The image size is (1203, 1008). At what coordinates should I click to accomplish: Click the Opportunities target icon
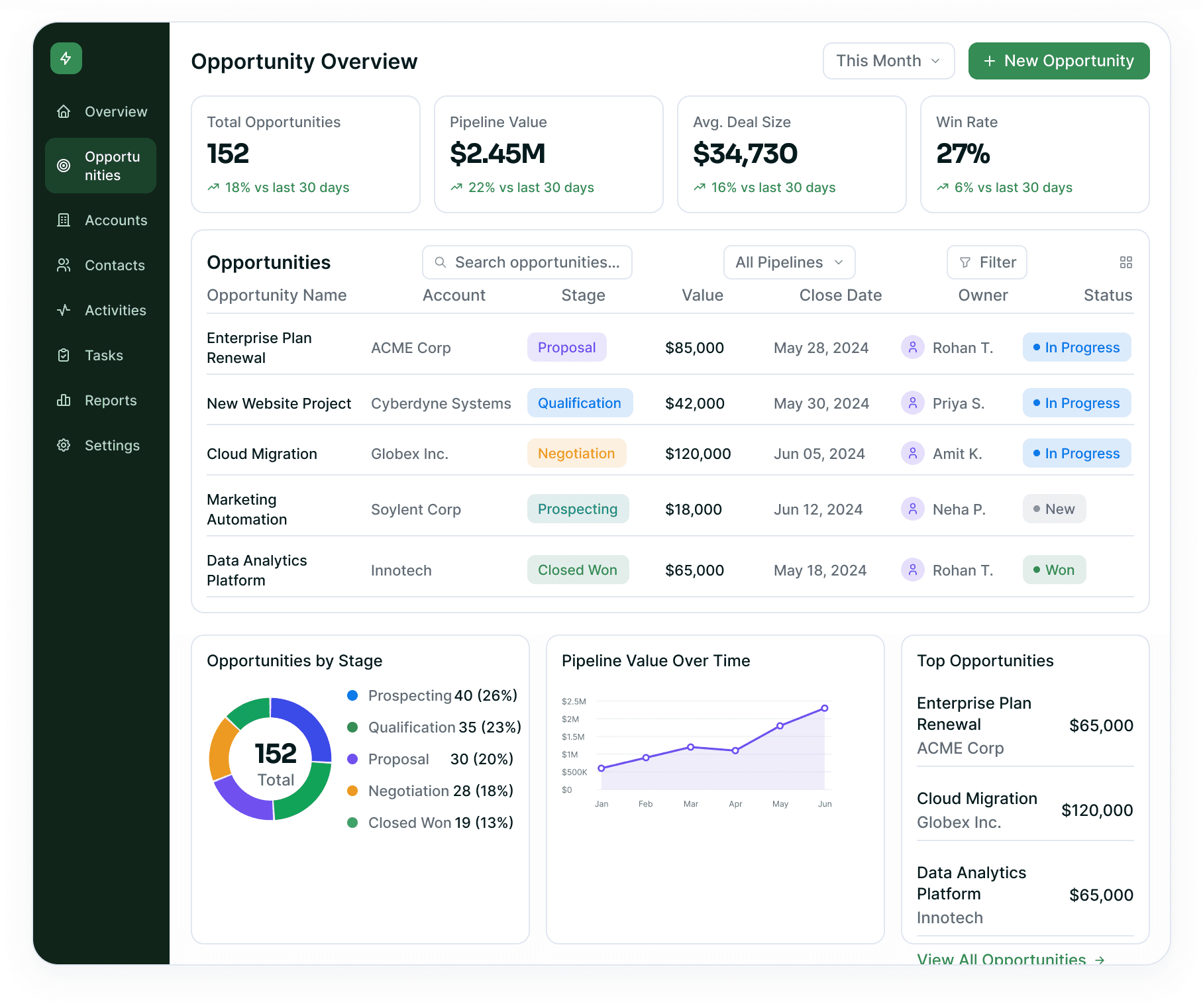(x=64, y=166)
